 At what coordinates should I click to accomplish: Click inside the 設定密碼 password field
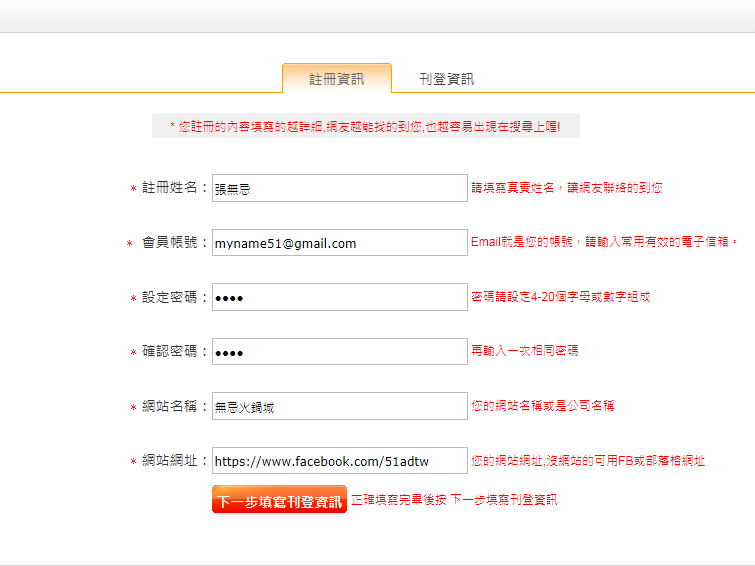[339, 297]
